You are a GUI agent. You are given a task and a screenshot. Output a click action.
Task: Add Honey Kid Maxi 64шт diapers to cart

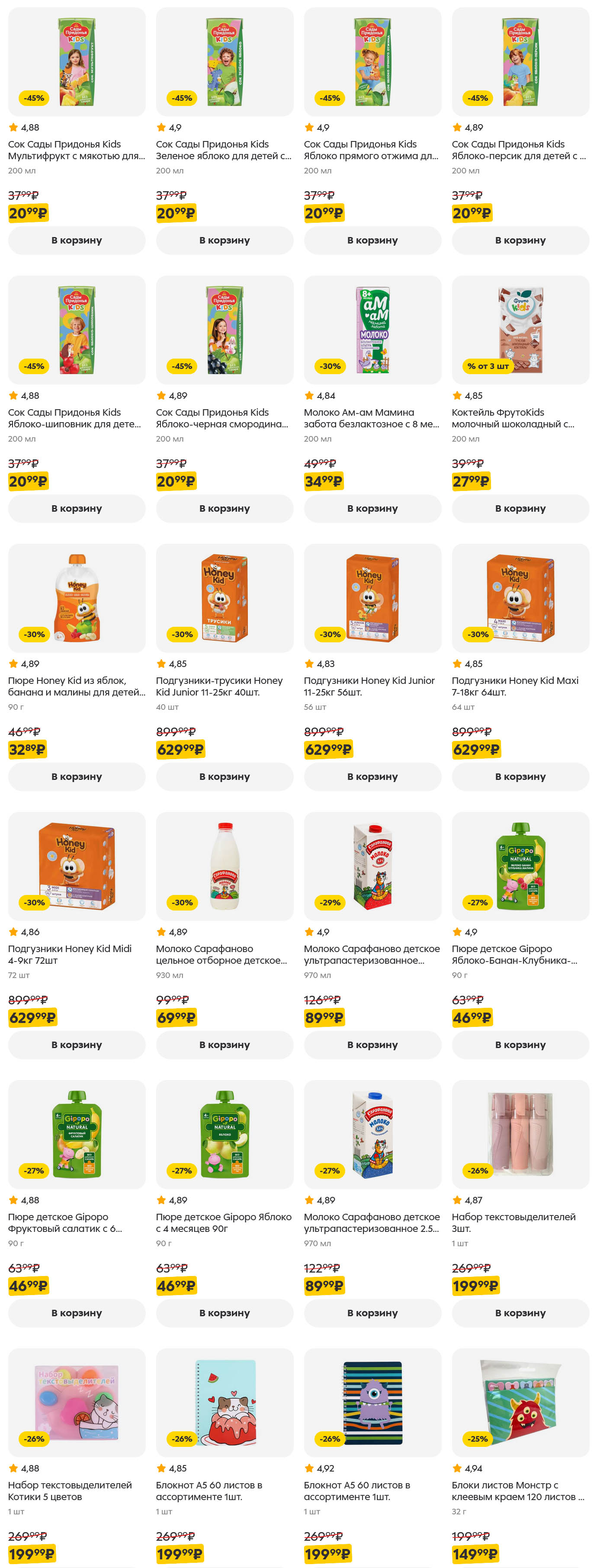[520, 777]
